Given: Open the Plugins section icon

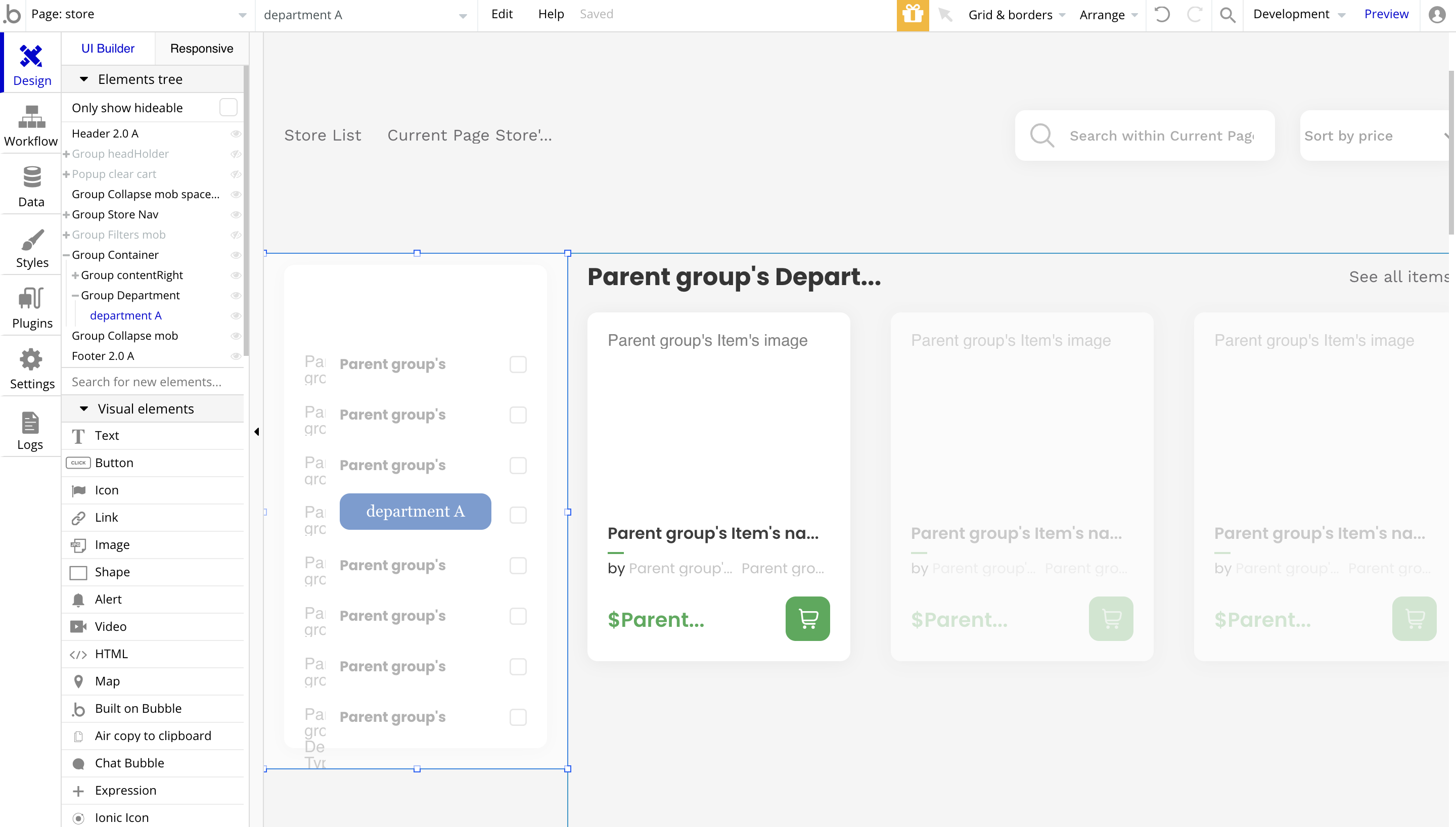Looking at the screenshot, I should click(31, 308).
